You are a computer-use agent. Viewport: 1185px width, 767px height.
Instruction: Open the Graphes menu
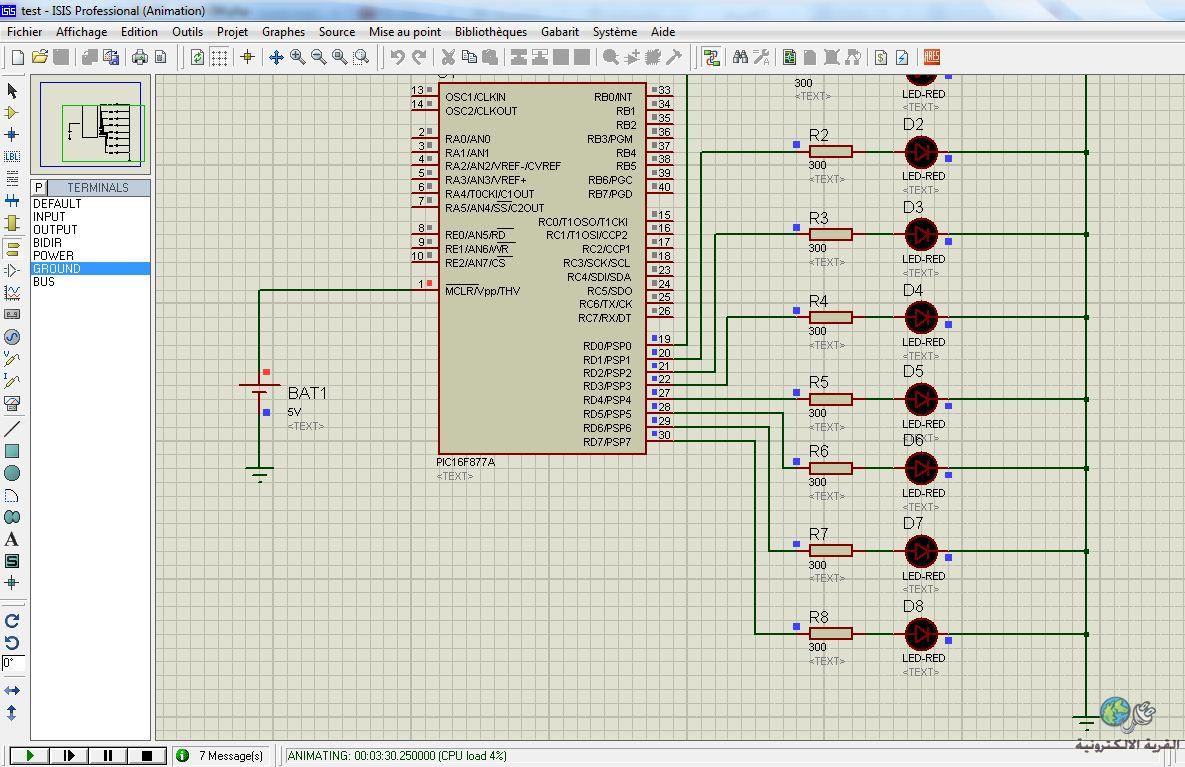[283, 32]
